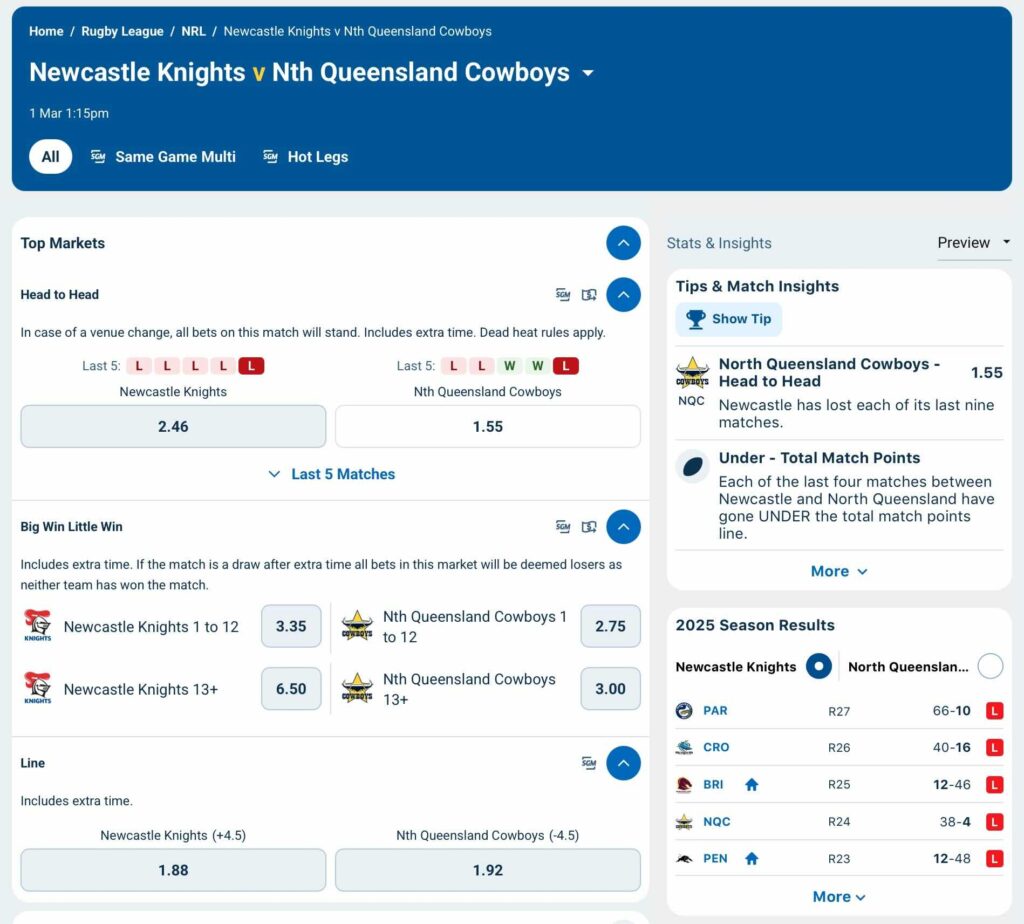Viewport: 1024px width, 924px height.
Task: Click the Cowboys logo beside Cowboys 13+
Action: coord(356,688)
